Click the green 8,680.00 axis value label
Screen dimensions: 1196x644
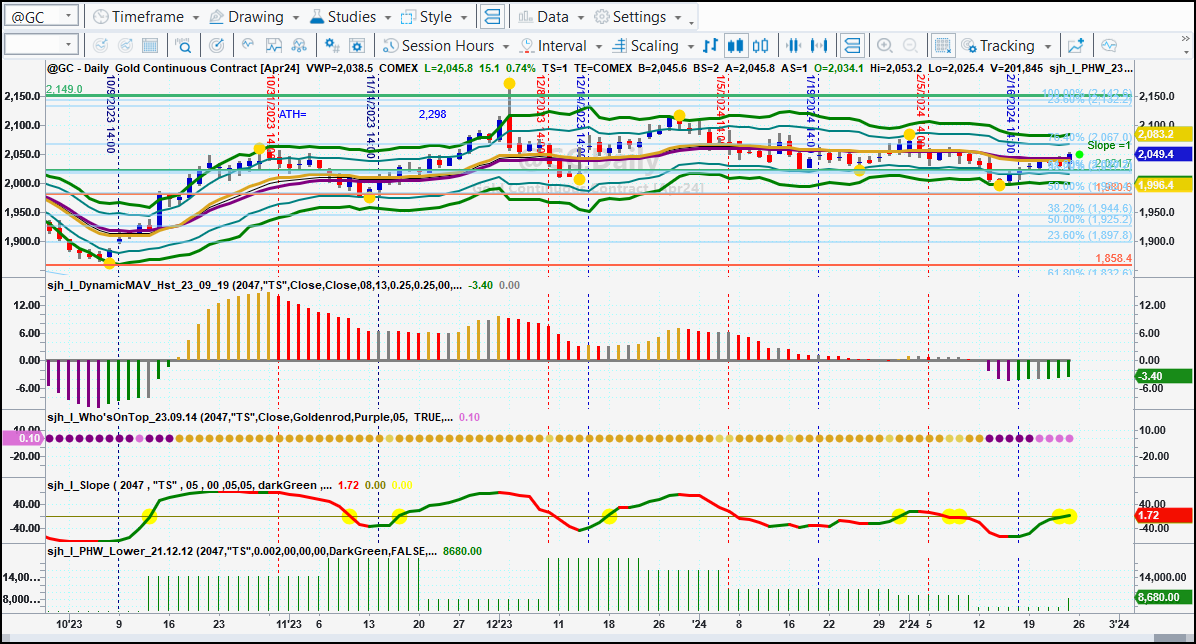click(x=1163, y=597)
